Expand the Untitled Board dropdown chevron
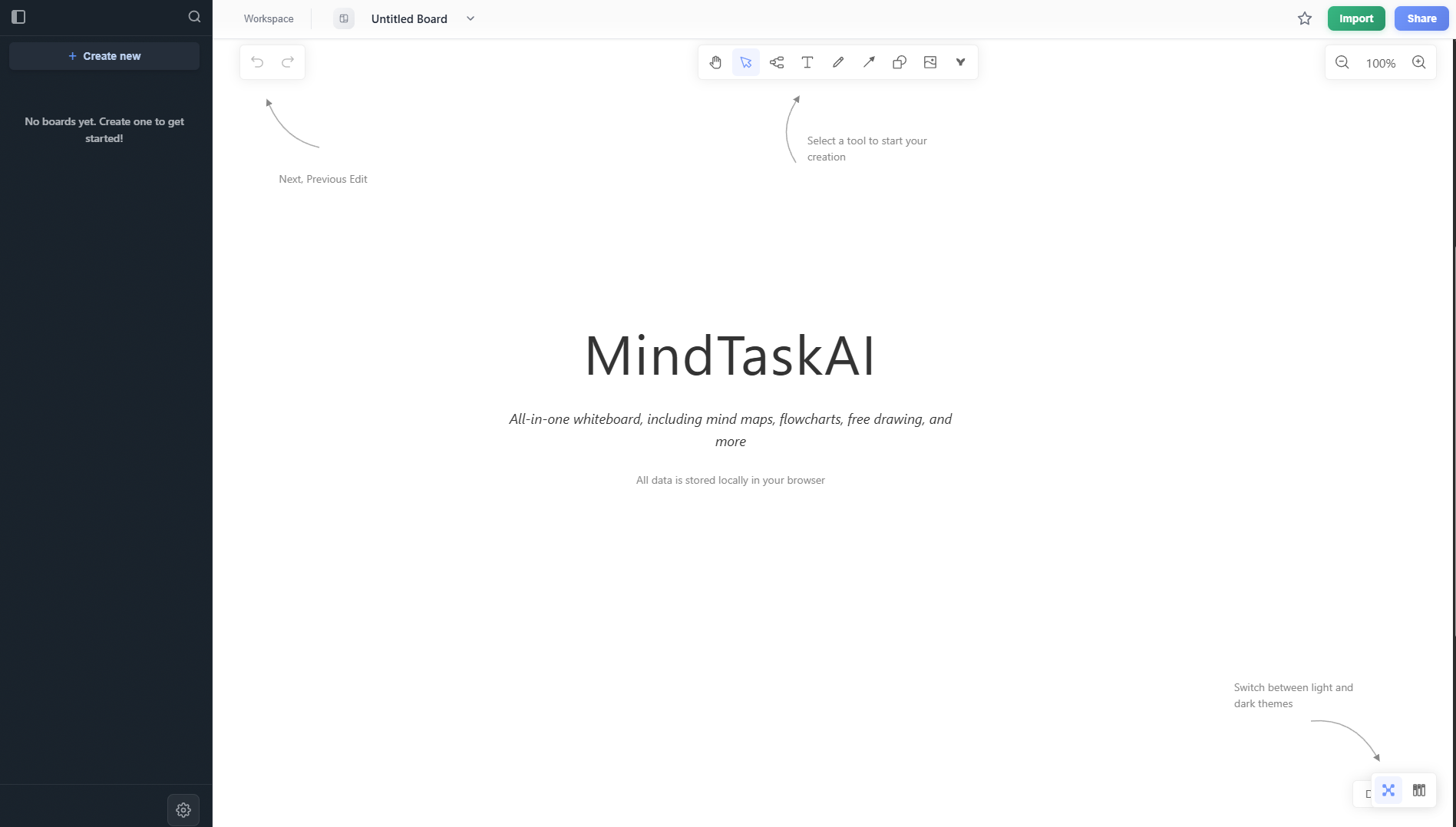 (470, 18)
